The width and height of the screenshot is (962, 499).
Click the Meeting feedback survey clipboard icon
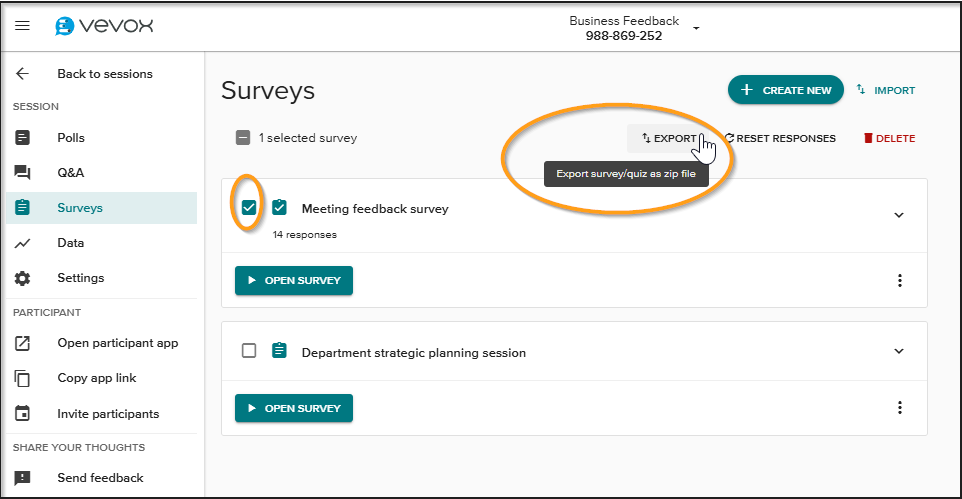click(279, 207)
